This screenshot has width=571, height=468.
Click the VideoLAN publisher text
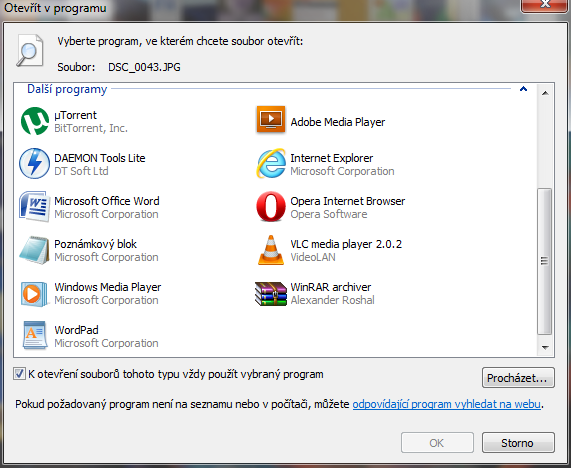313,257
